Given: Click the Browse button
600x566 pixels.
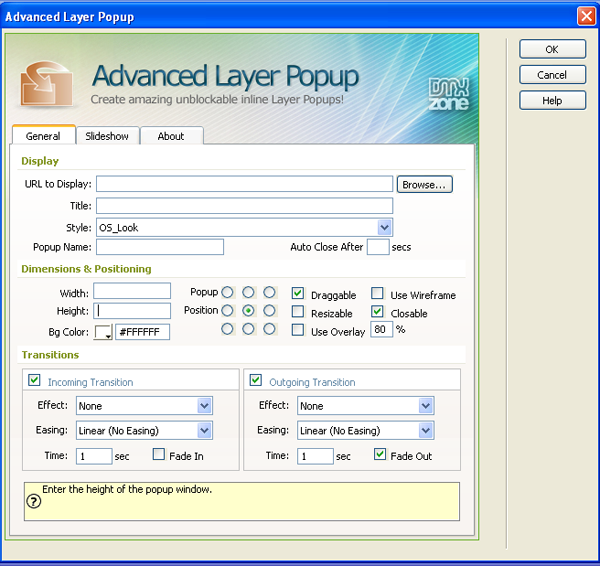Looking at the screenshot, I should pos(425,184).
